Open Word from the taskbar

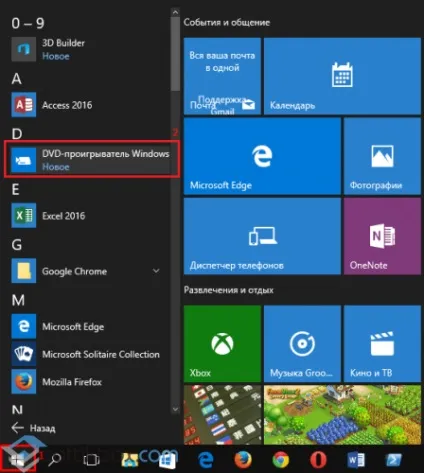pyautogui.click(x=356, y=460)
